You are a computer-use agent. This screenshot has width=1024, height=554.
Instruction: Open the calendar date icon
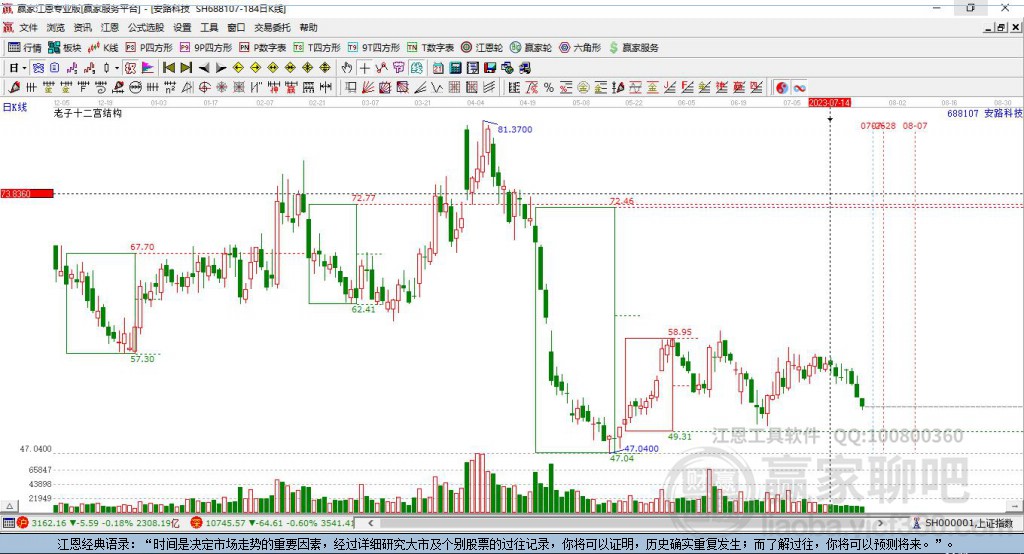(438, 67)
